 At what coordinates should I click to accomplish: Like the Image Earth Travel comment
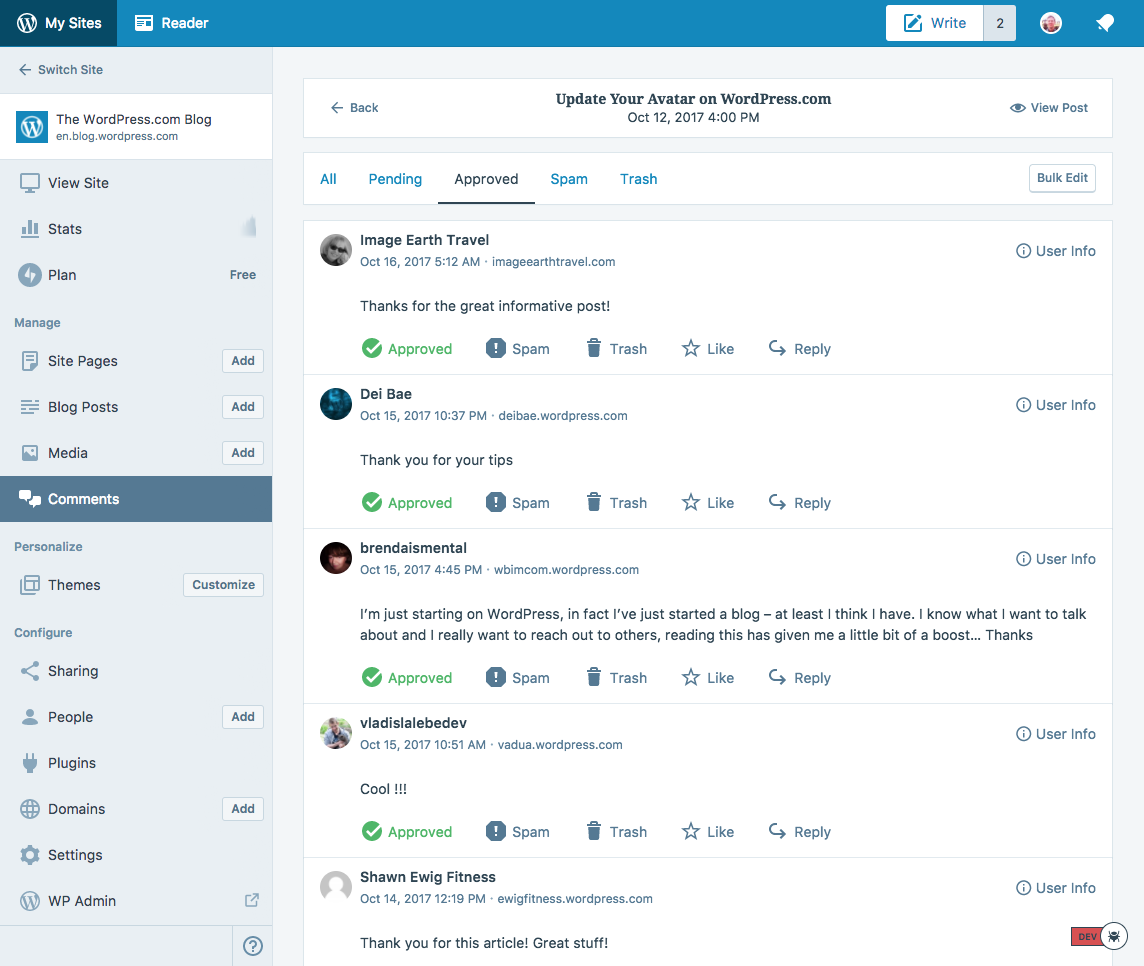click(708, 349)
